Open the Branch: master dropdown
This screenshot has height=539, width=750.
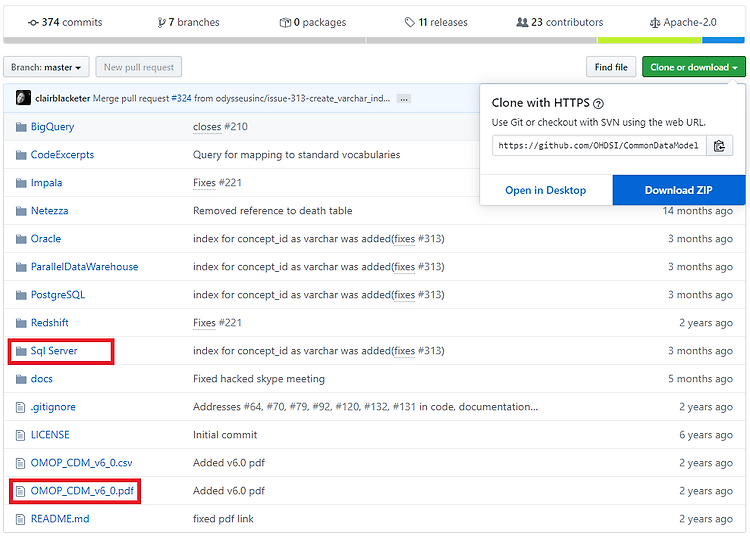click(x=46, y=67)
